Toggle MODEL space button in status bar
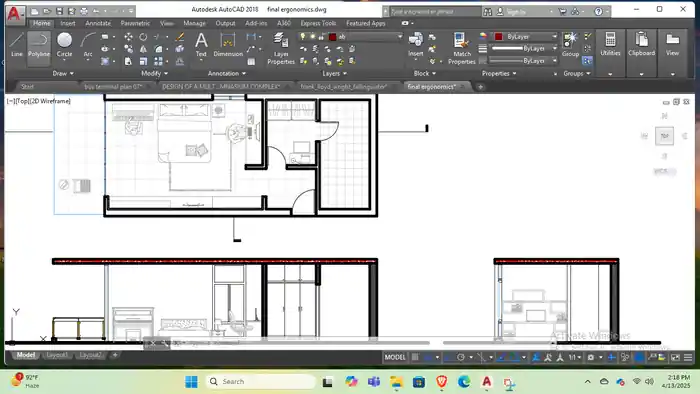Viewport: 700px width, 394px height. click(x=395, y=357)
